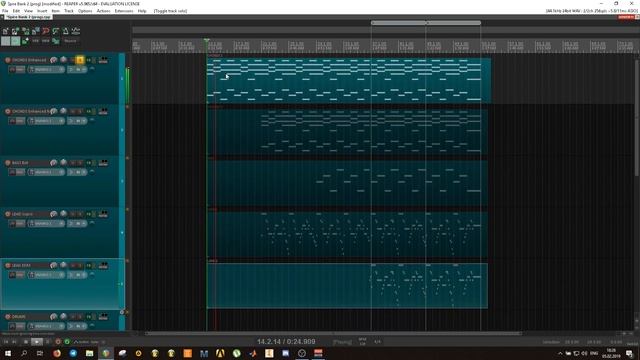Open the Options menu

(x=85, y=11)
